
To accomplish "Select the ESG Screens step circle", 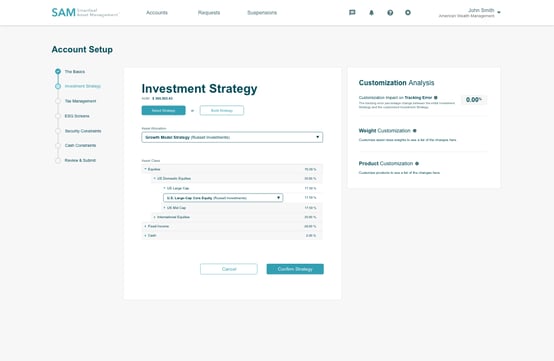I will pos(58,116).
